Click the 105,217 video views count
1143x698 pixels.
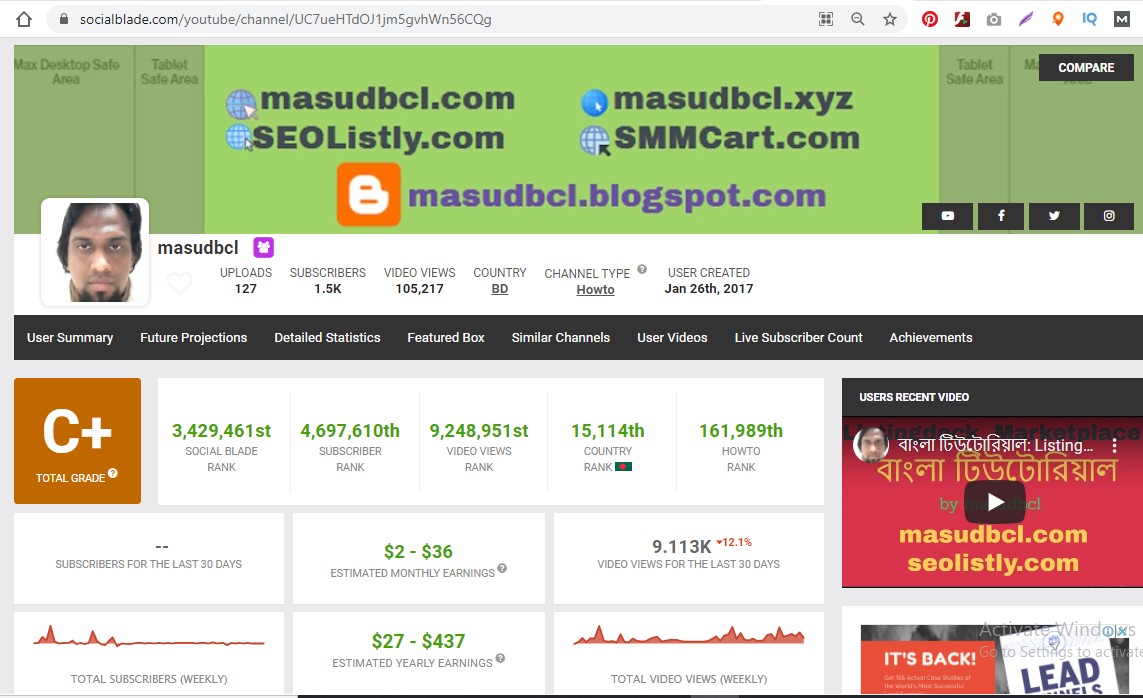(419, 289)
